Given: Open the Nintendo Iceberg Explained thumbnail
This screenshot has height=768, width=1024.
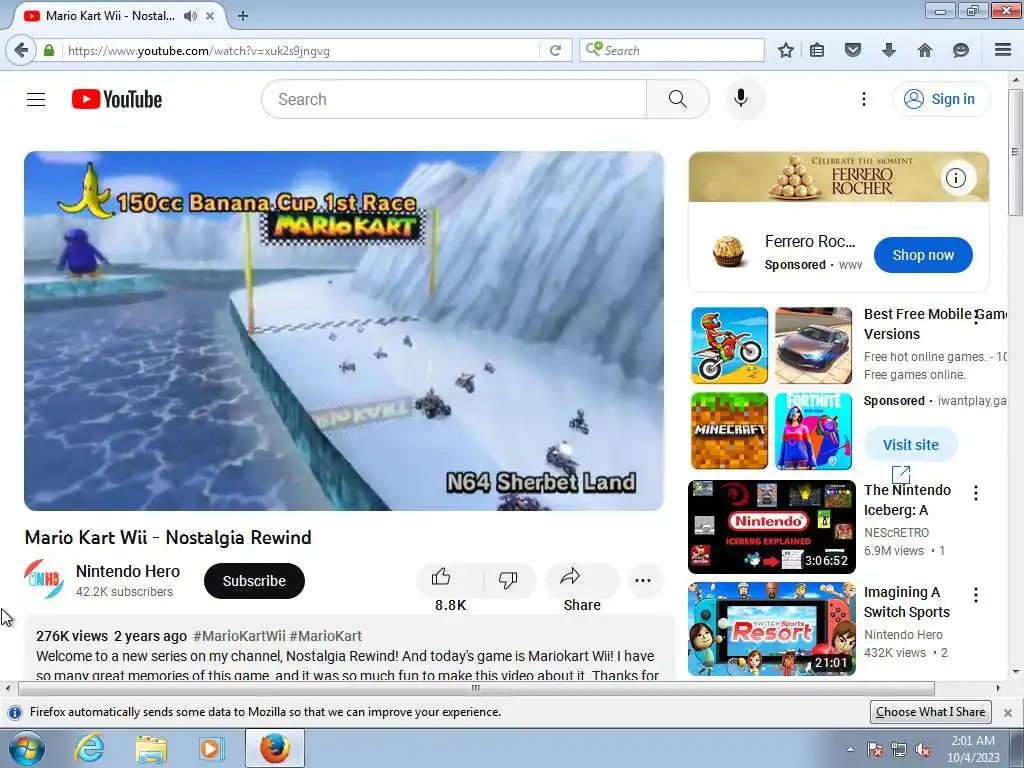Looking at the screenshot, I should (772, 527).
